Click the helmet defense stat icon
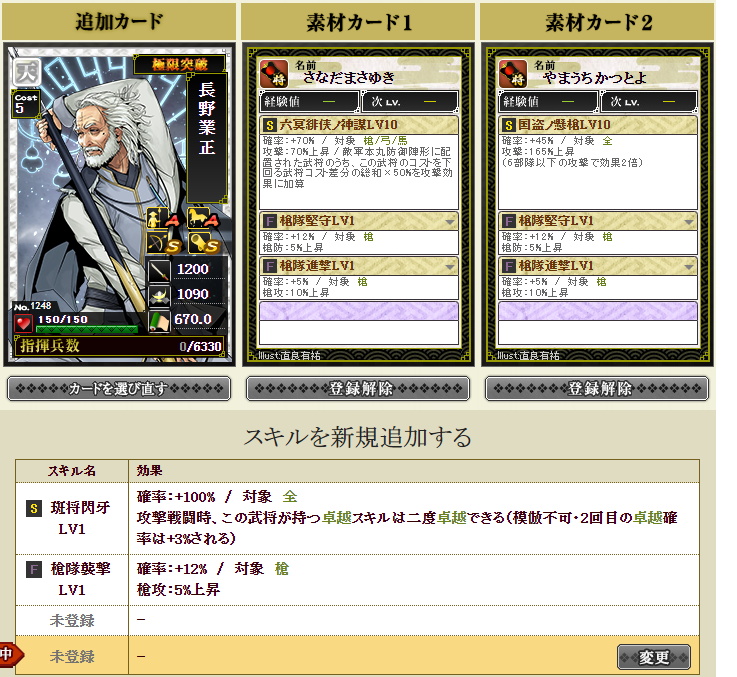The height and width of the screenshot is (677, 737). pos(159,295)
